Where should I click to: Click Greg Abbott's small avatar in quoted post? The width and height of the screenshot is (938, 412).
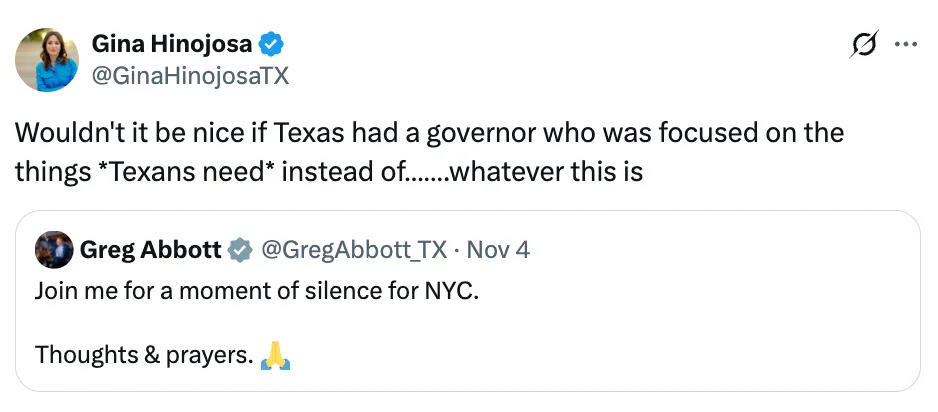[53, 250]
